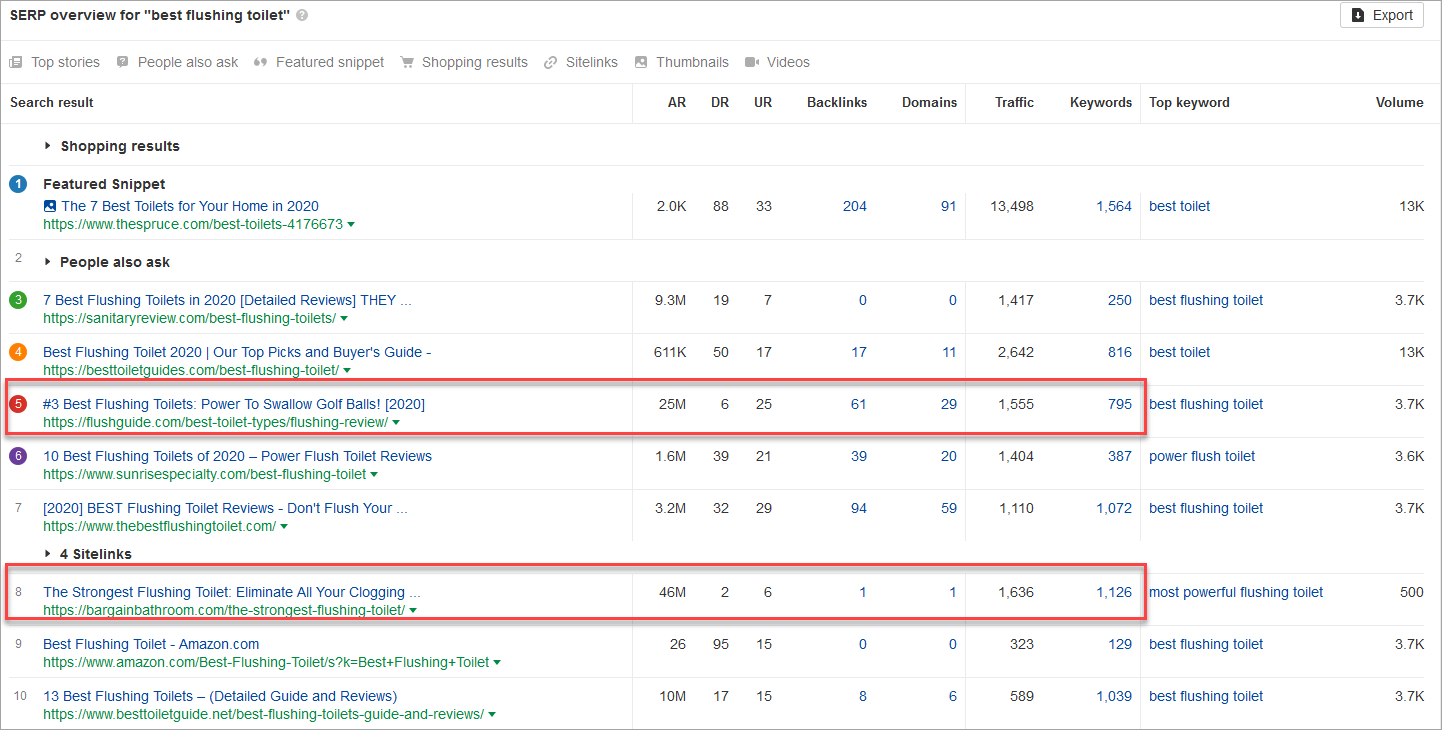Expand the Shopping results row
This screenshot has width=1442, height=730.
pos(47,146)
